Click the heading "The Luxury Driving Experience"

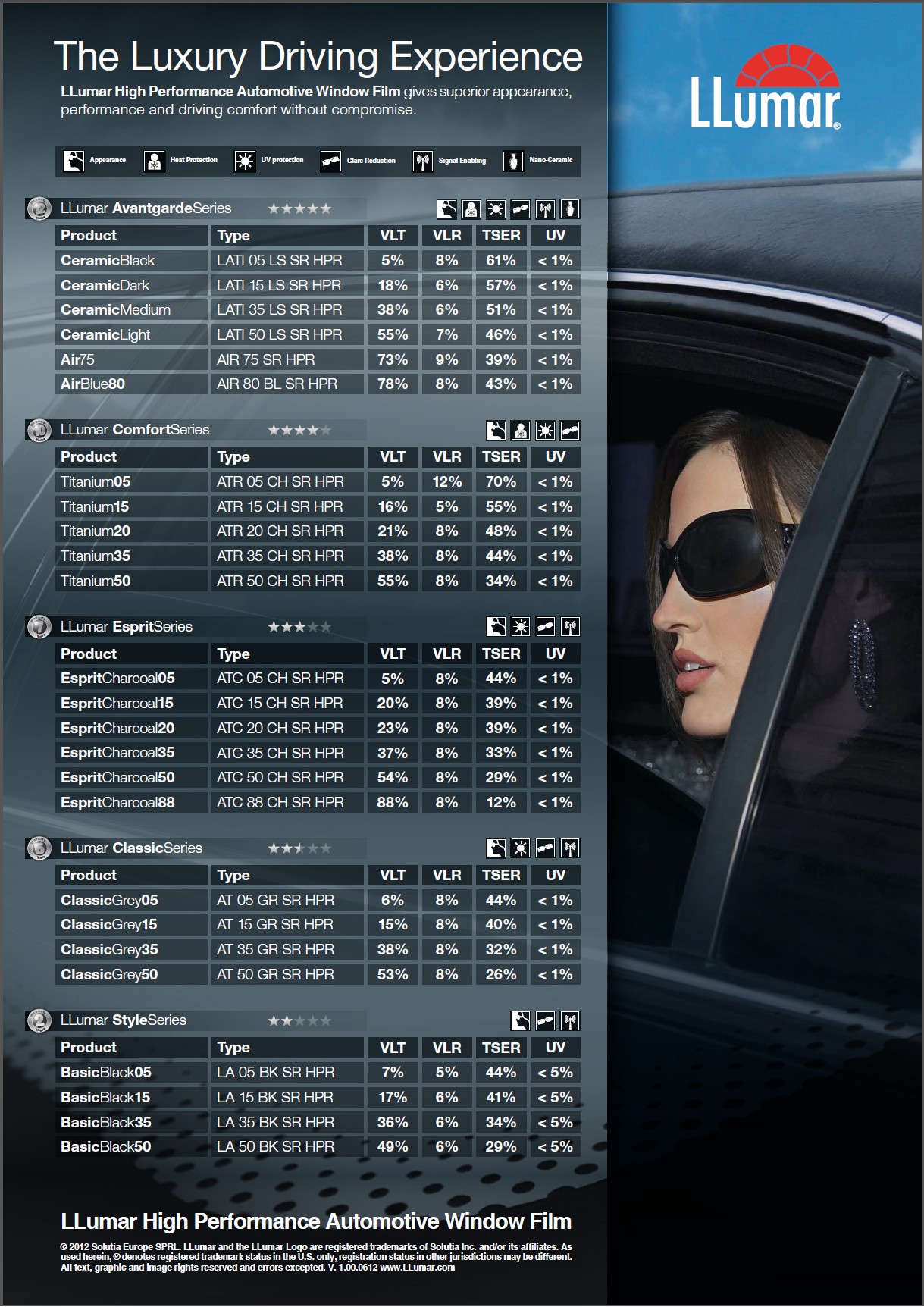pyautogui.click(x=318, y=57)
